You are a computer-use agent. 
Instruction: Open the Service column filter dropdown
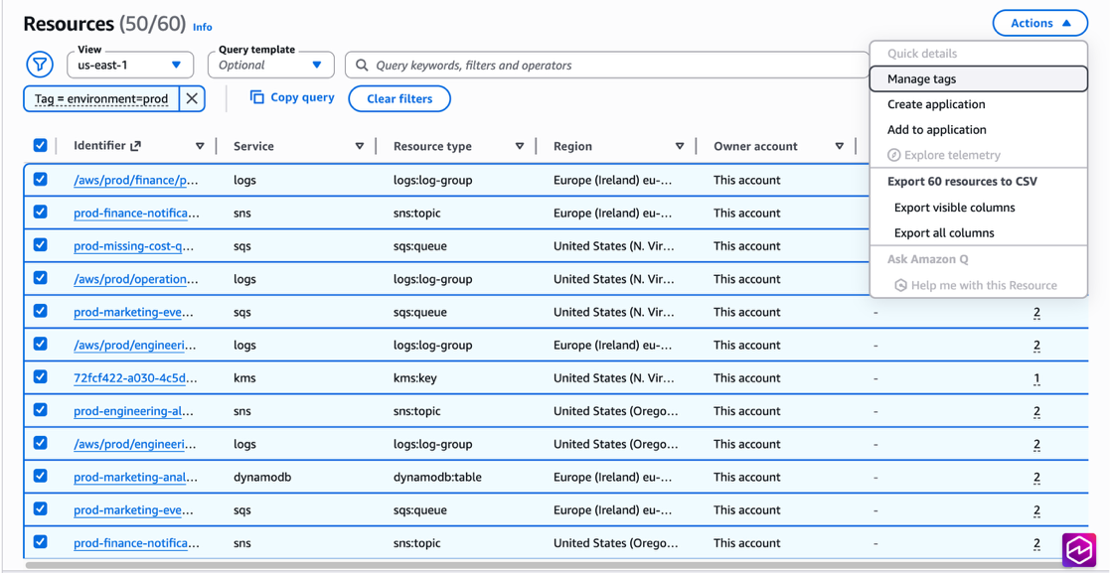[359, 145]
